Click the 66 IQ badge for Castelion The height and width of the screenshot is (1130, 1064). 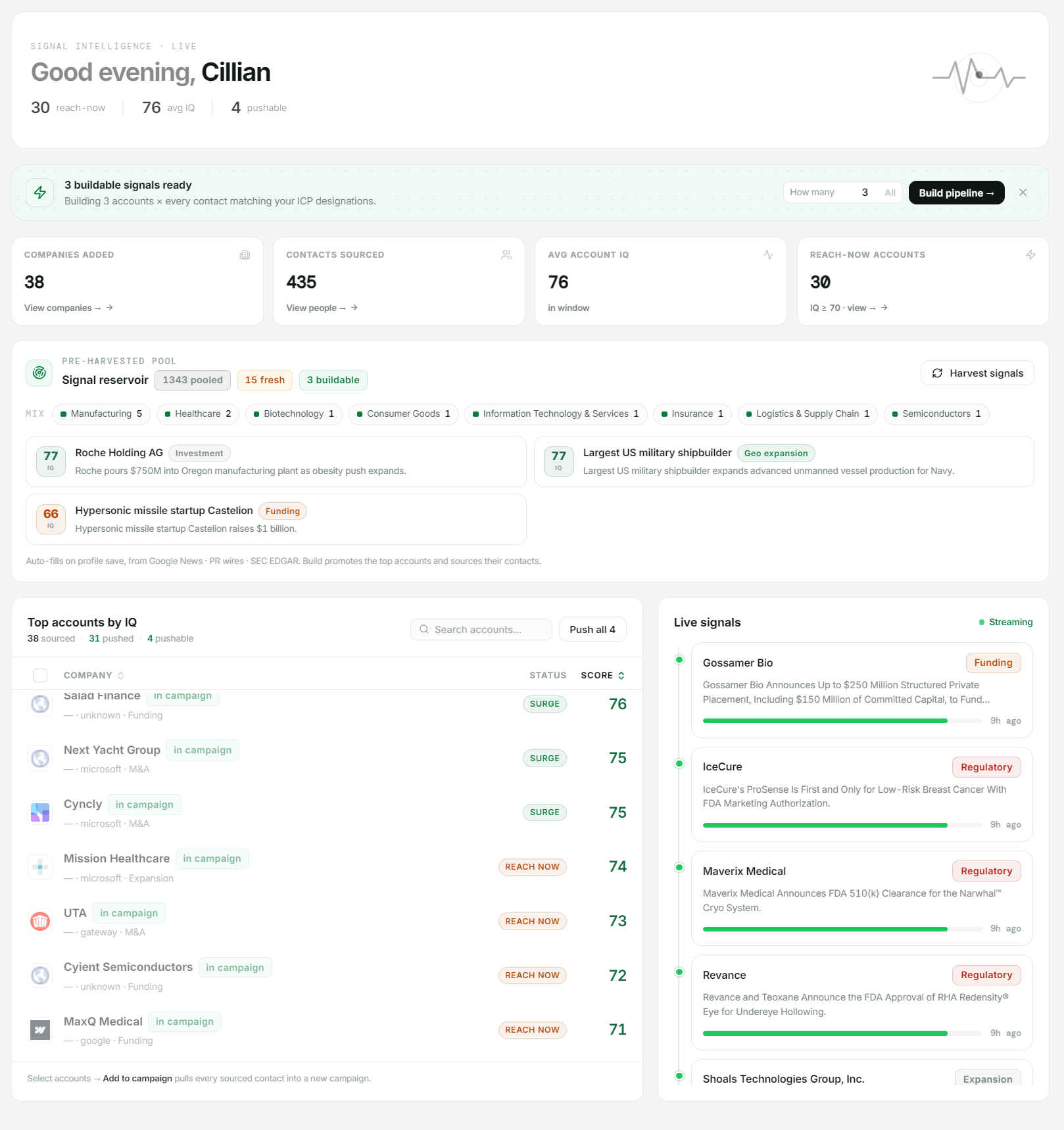pyautogui.click(x=51, y=519)
